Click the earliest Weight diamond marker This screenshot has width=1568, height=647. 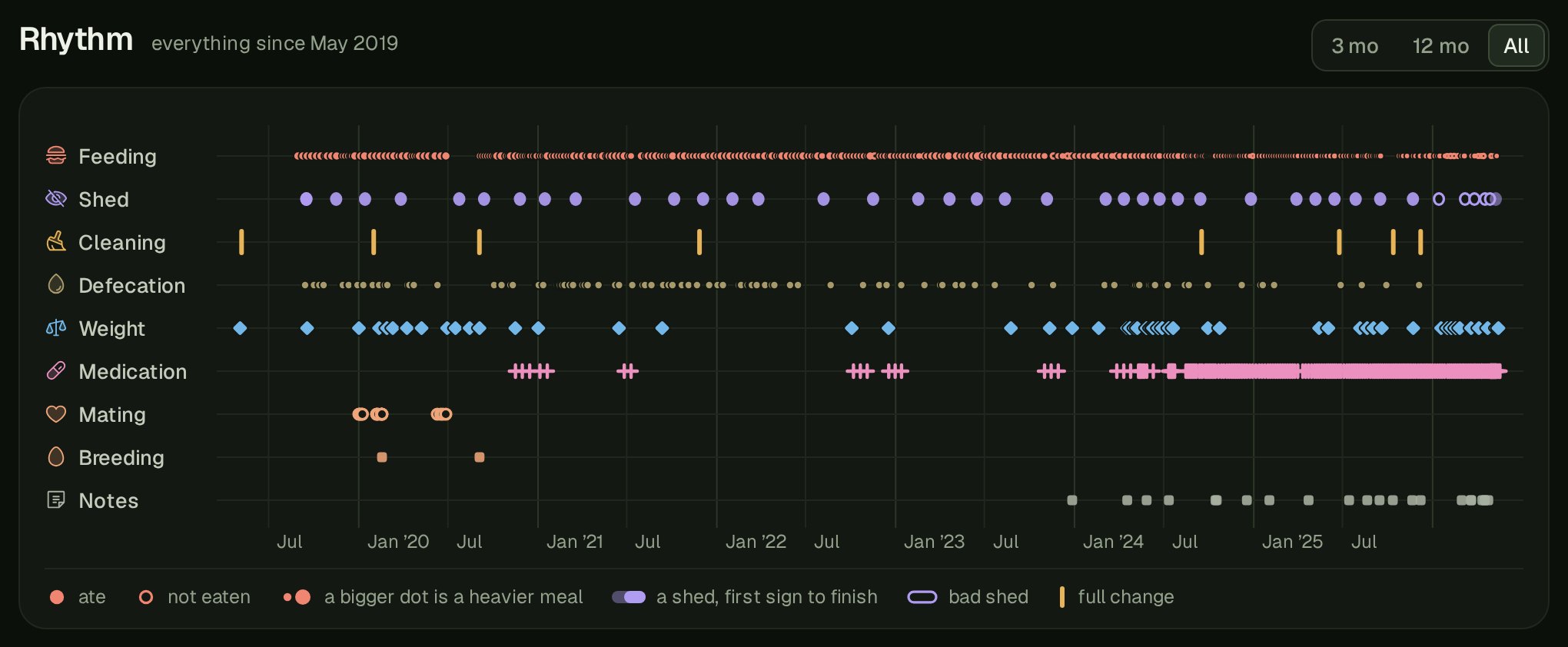[240, 328]
